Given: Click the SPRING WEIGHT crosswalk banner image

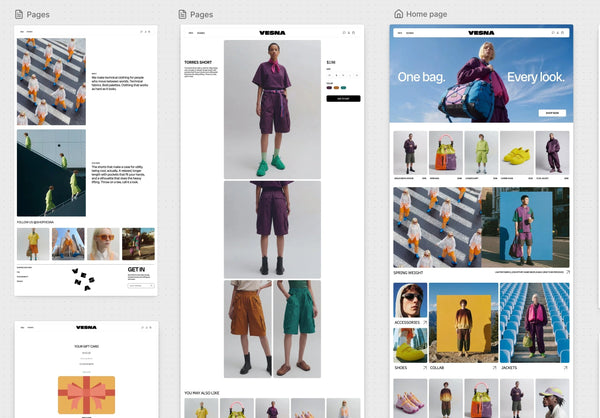Looking at the screenshot, I should pyautogui.click(x=437, y=227).
